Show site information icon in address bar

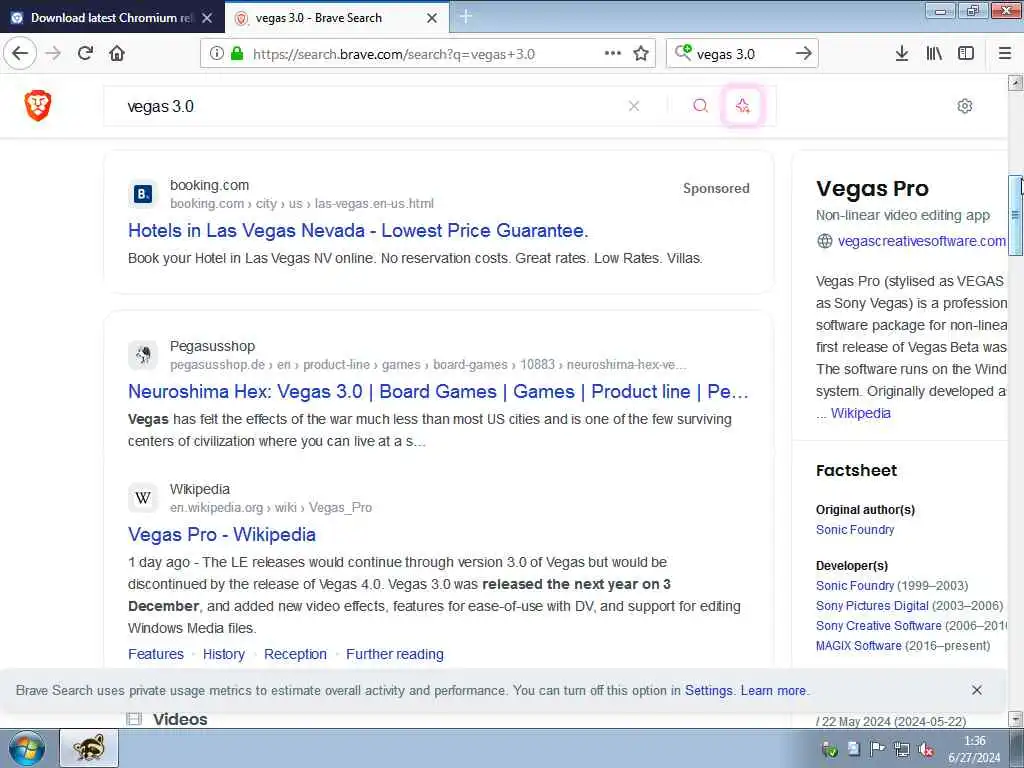click(217, 54)
